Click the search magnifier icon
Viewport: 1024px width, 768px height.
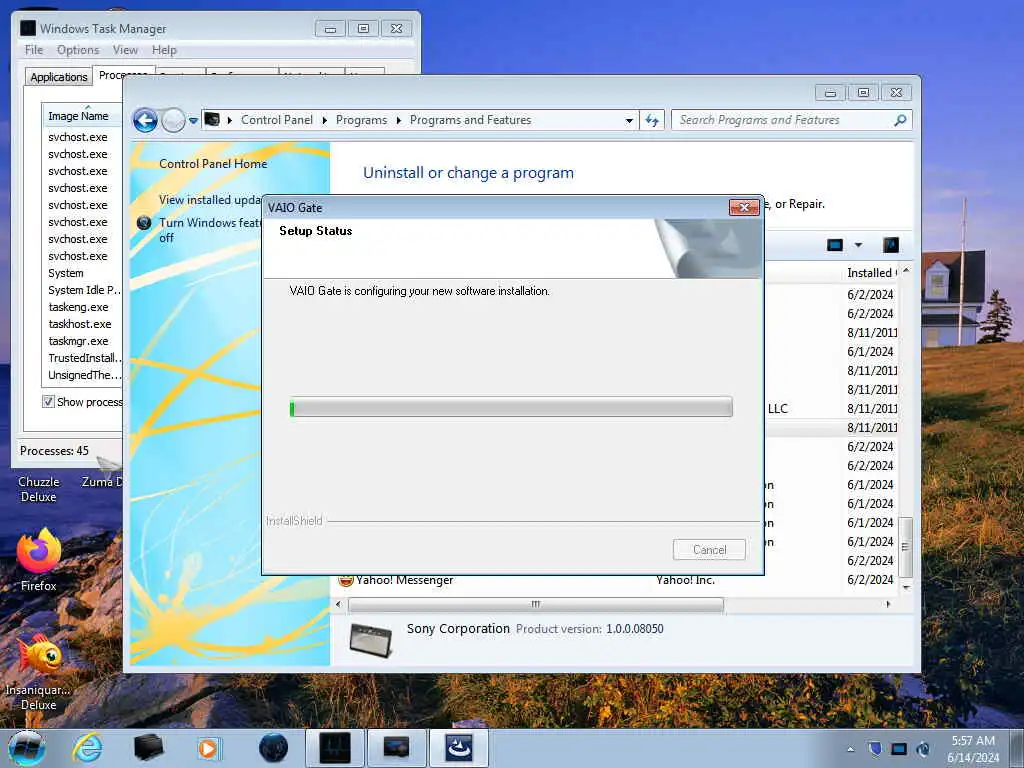pos(900,120)
